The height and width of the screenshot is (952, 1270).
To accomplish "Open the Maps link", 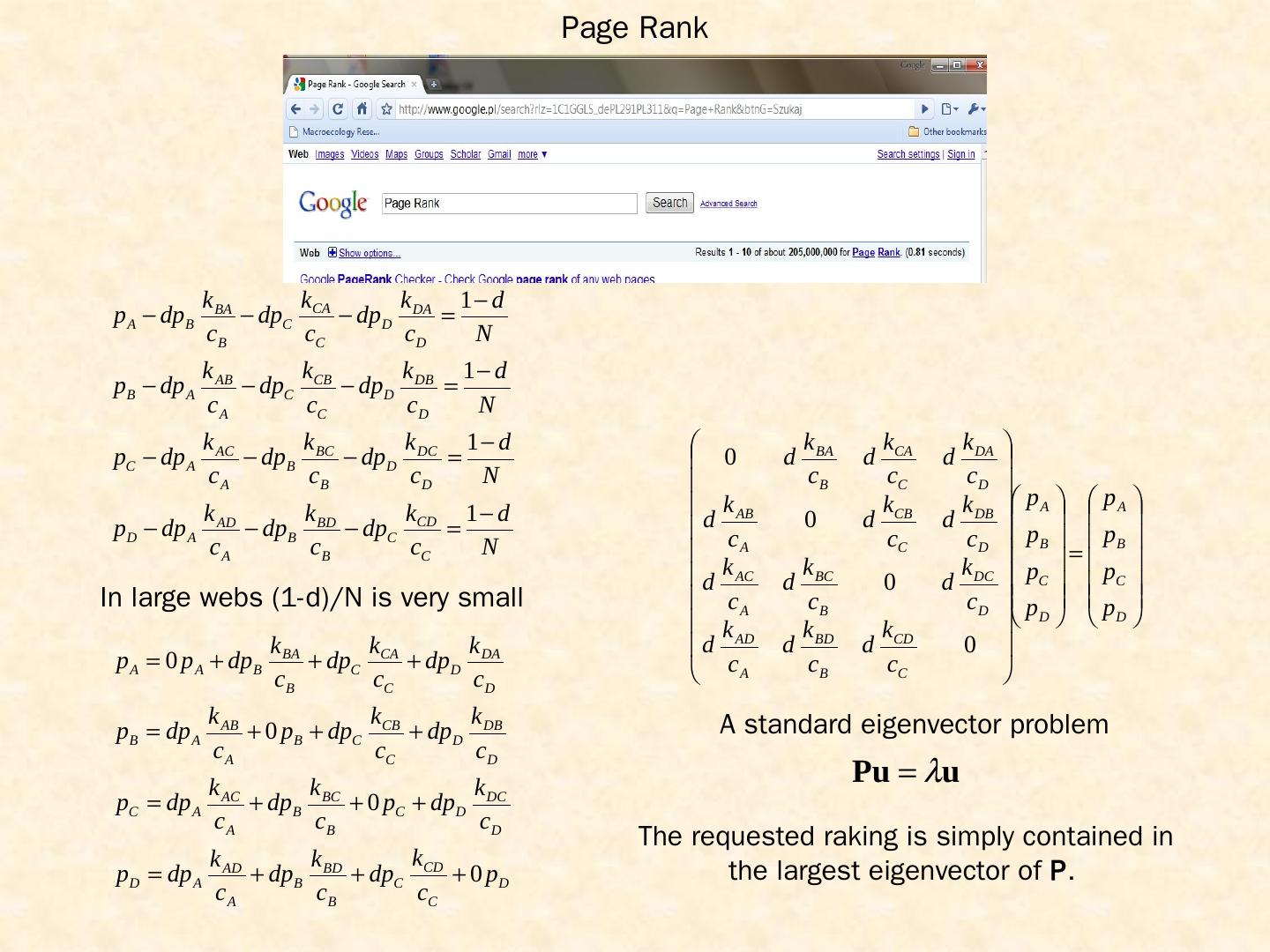I will click(x=396, y=154).
